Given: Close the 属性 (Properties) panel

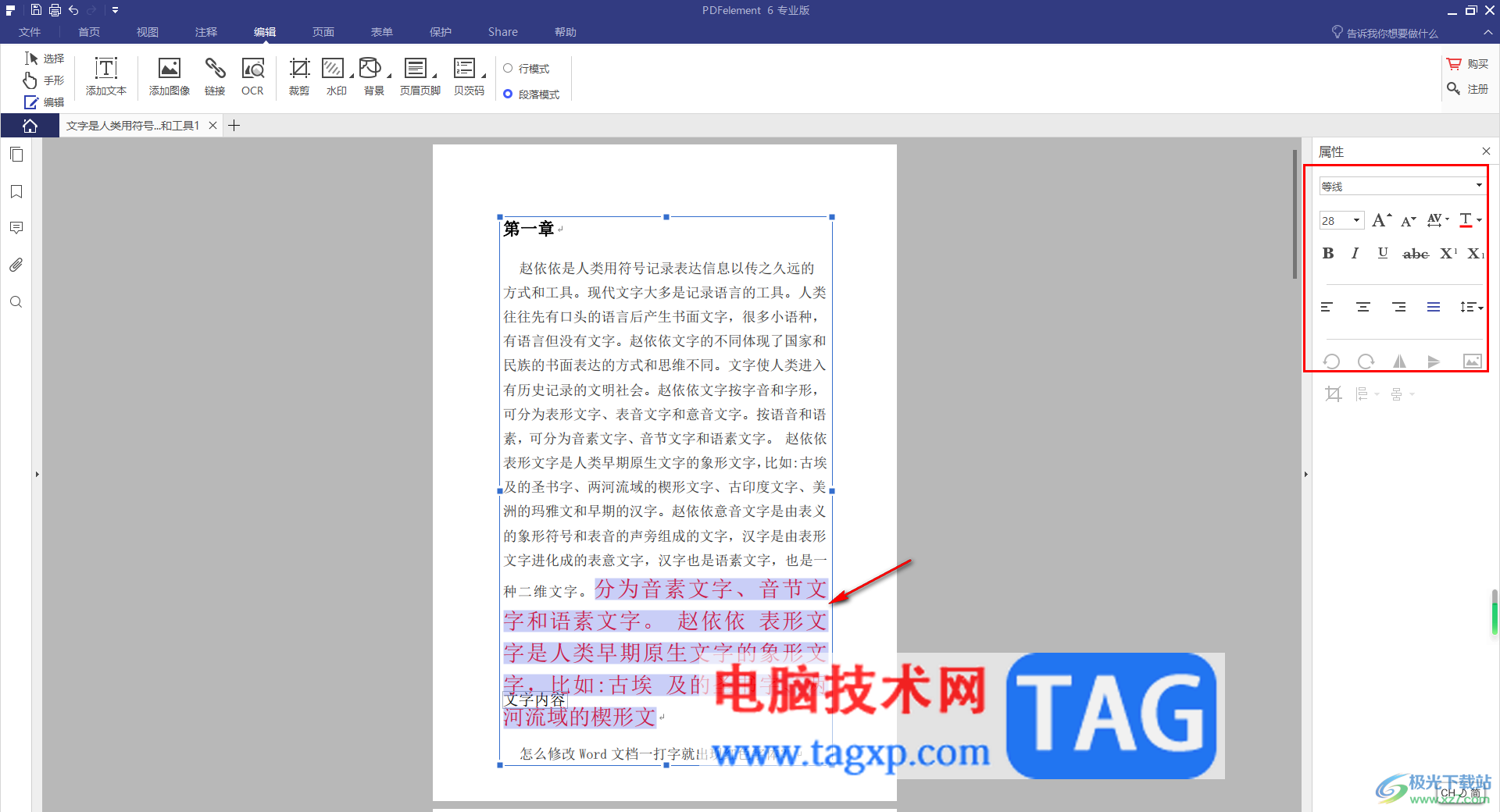Looking at the screenshot, I should pos(1486,151).
